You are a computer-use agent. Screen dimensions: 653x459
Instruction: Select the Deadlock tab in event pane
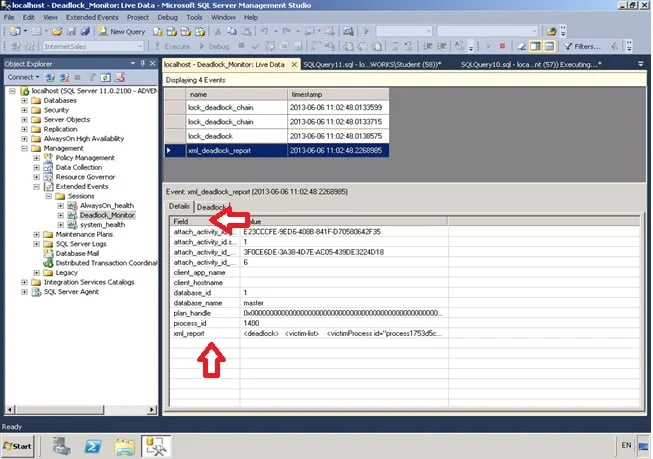[212, 207]
